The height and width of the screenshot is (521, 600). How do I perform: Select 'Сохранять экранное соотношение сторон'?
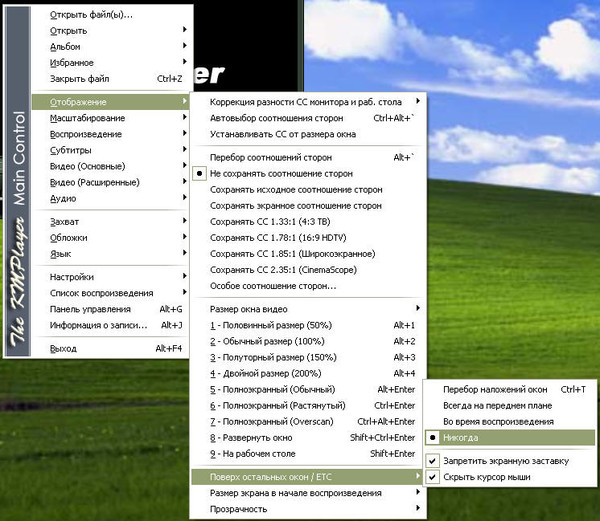click(308, 206)
